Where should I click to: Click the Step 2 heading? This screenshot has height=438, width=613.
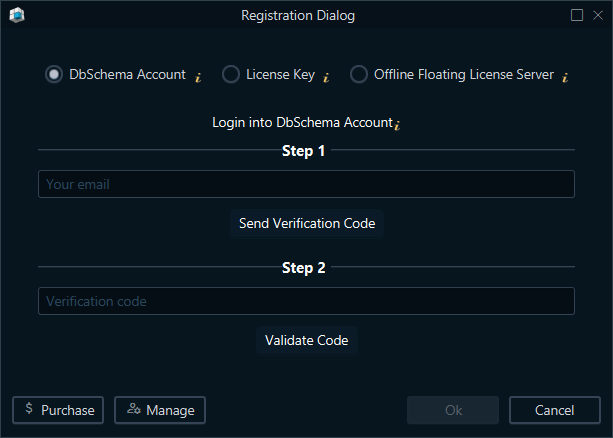click(x=303, y=268)
